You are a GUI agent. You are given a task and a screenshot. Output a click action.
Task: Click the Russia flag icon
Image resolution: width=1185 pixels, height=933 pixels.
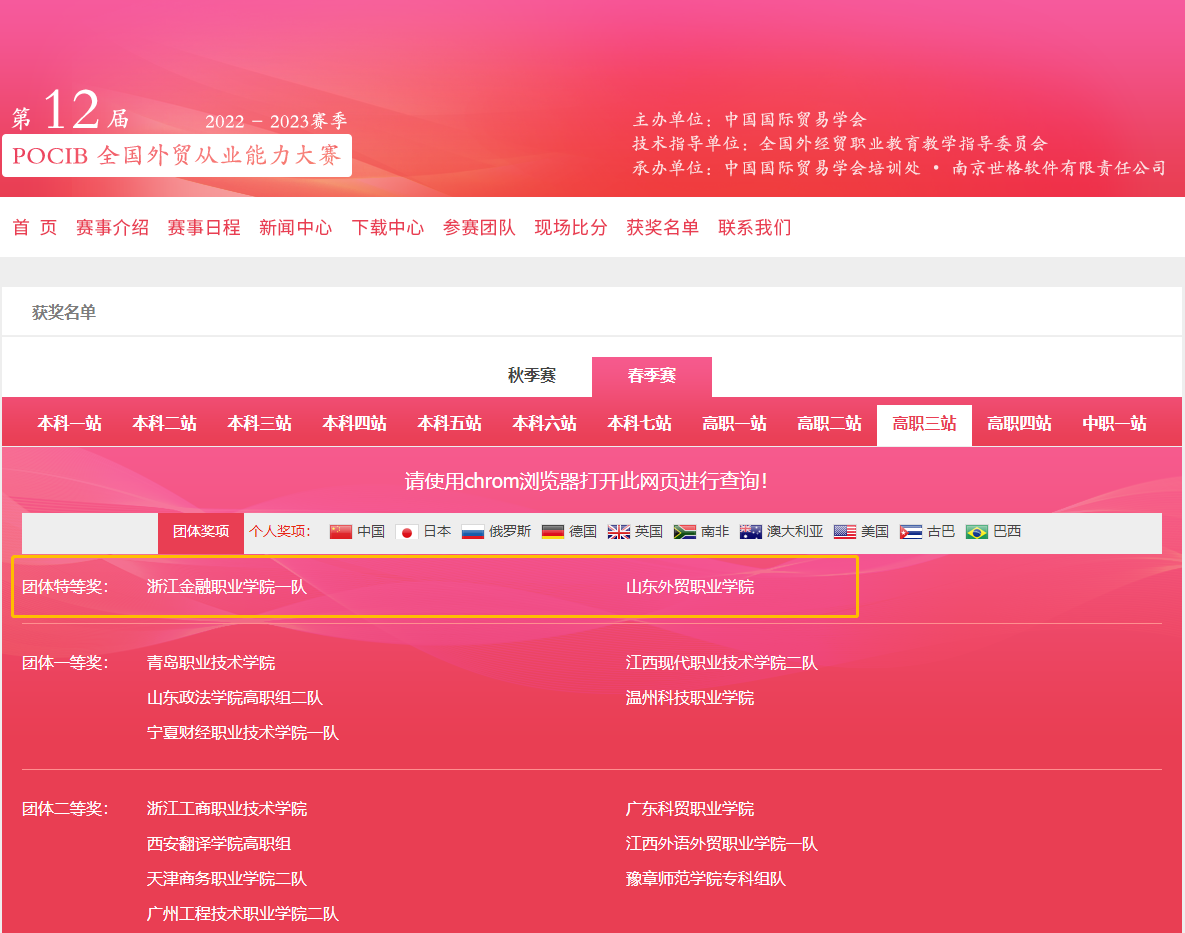pyautogui.click(x=473, y=532)
